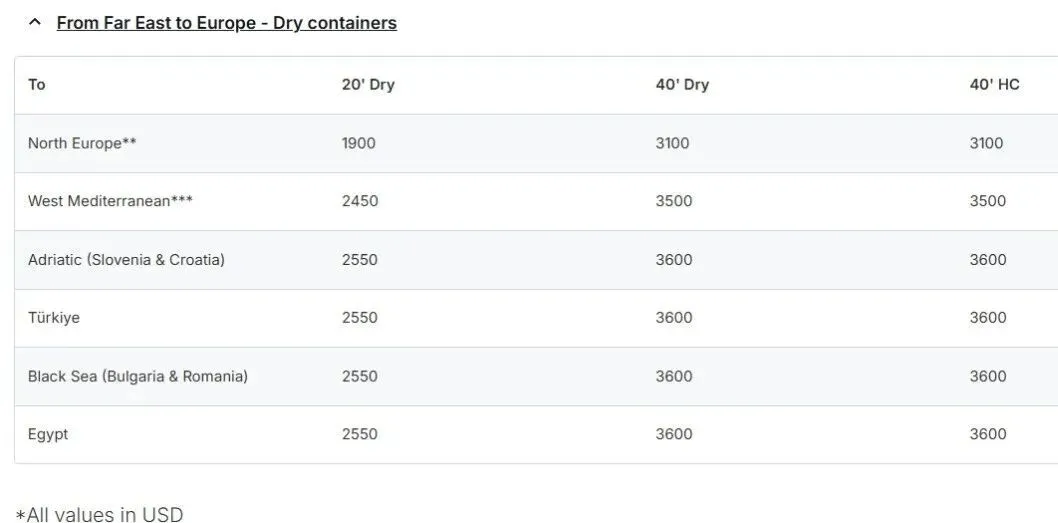Select the Türkiye row label

[54, 318]
